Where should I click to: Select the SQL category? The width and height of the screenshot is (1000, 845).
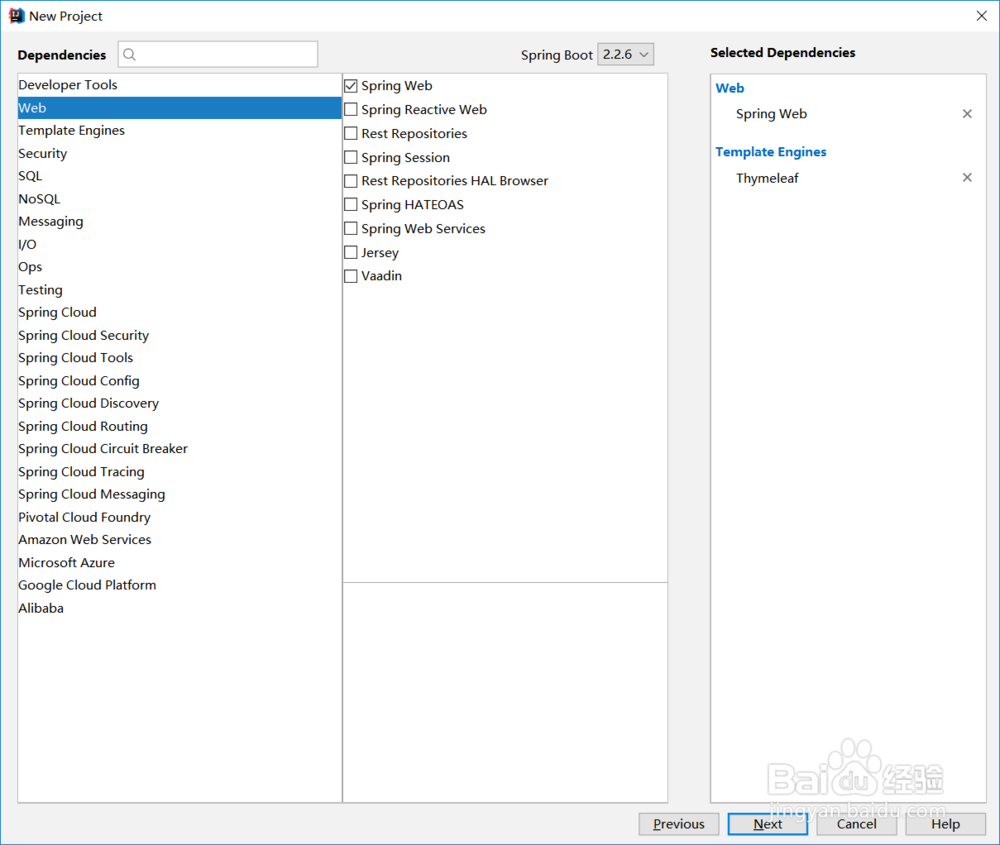[180, 176]
